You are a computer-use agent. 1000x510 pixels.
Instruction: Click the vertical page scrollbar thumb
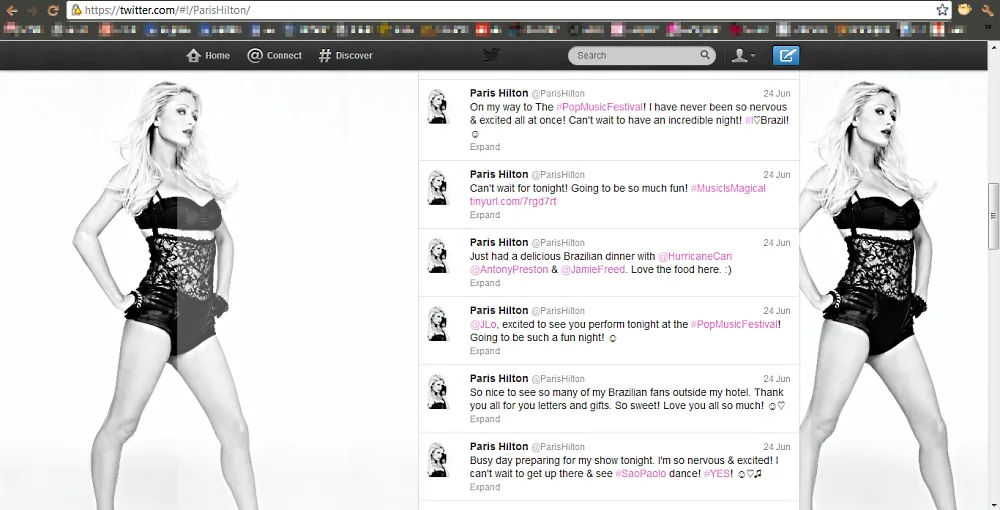pos(994,217)
